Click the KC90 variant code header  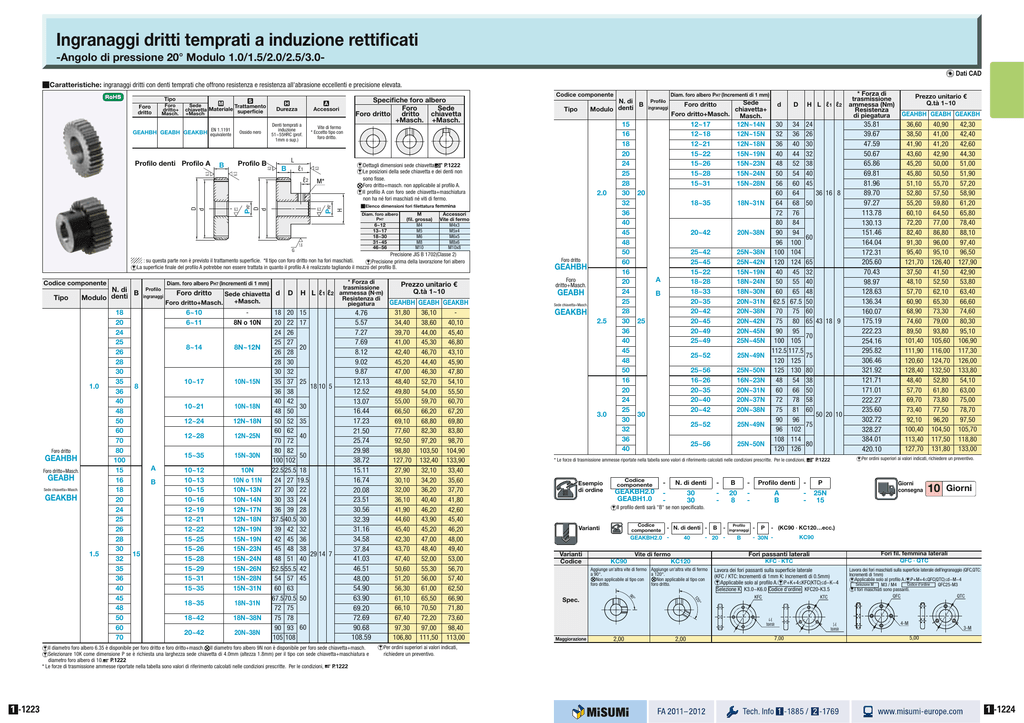coord(618,561)
